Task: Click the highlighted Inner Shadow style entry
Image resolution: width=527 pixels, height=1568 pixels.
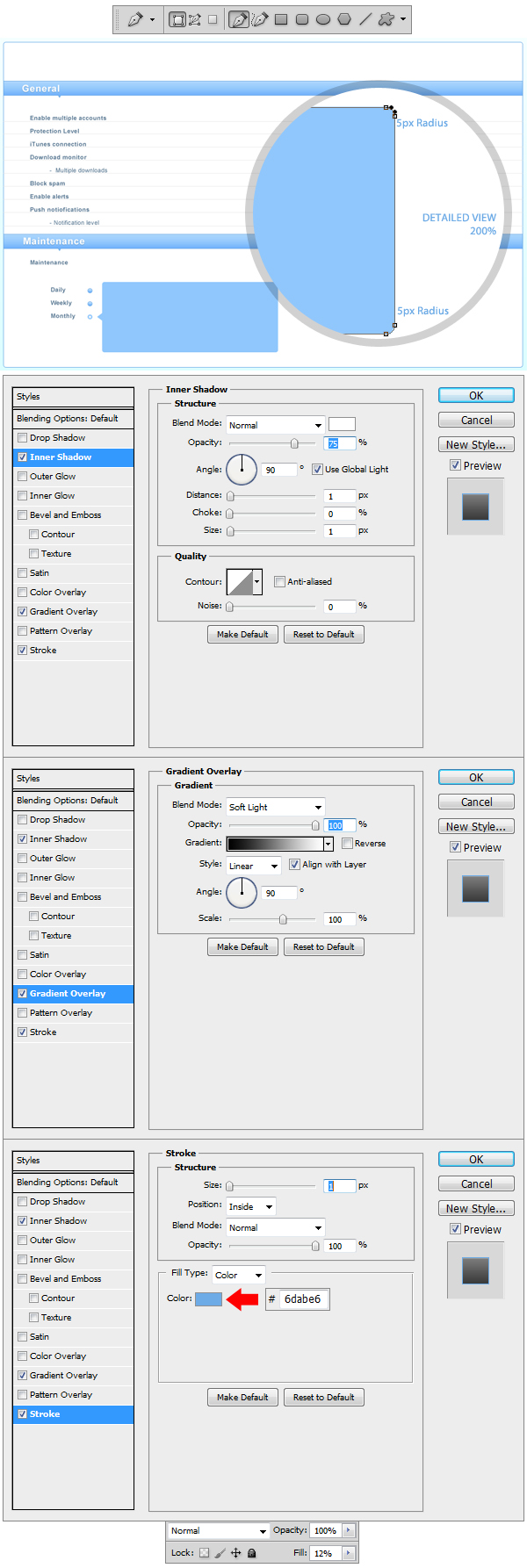Action: [73, 457]
